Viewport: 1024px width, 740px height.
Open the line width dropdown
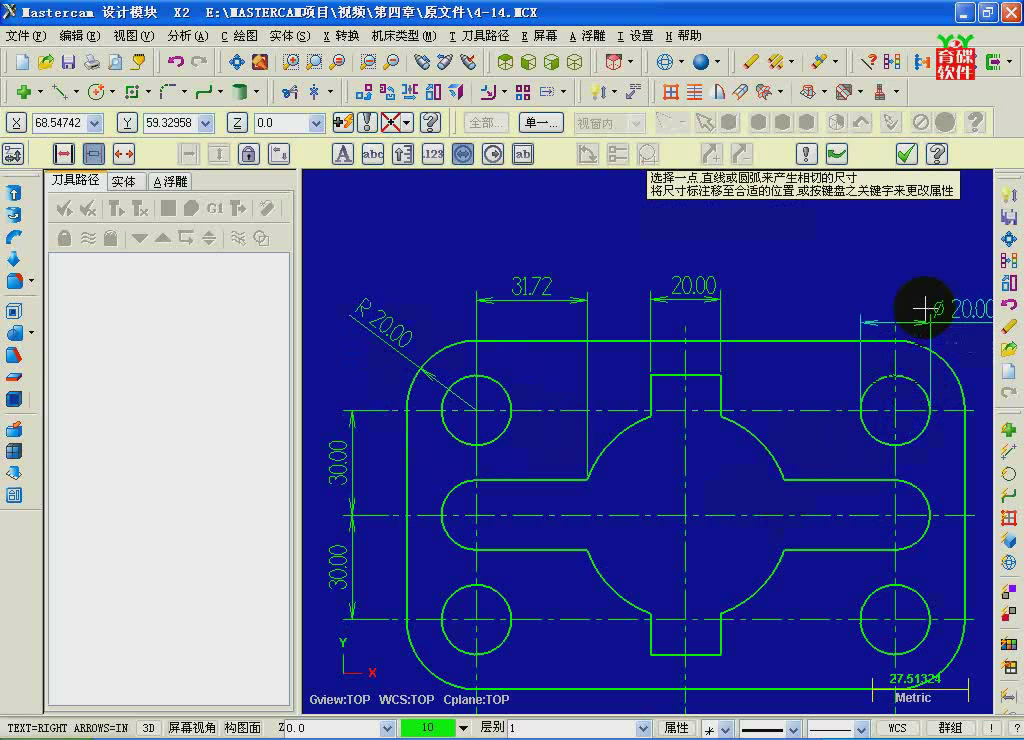click(861, 729)
